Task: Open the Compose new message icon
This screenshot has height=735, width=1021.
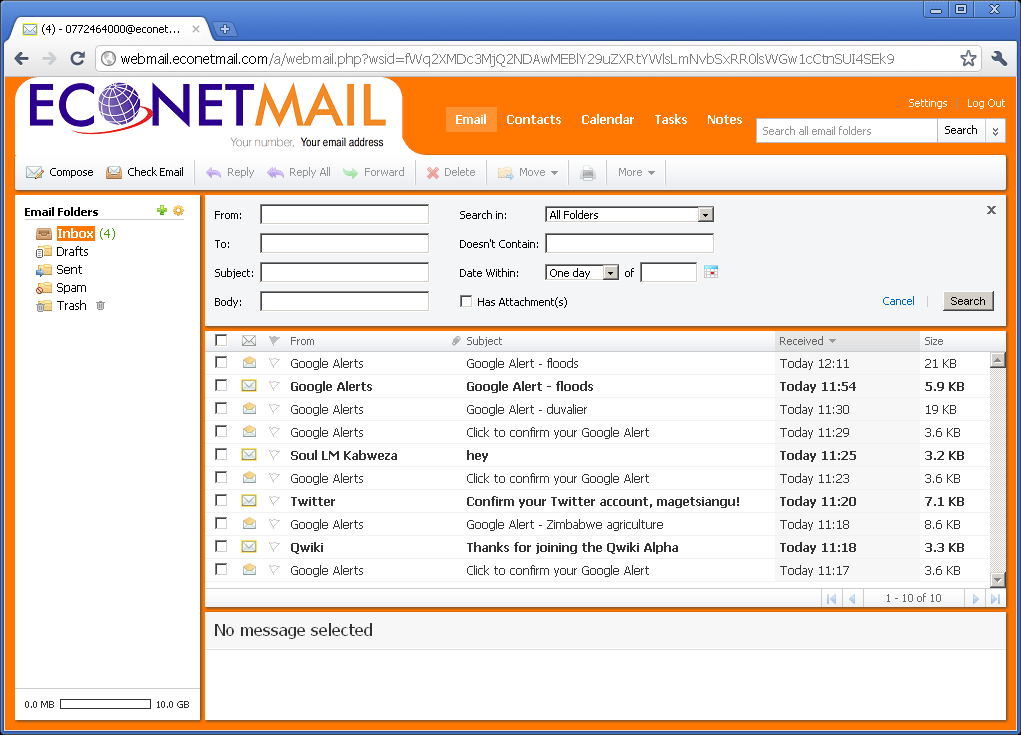Action: tap(35, 172)
